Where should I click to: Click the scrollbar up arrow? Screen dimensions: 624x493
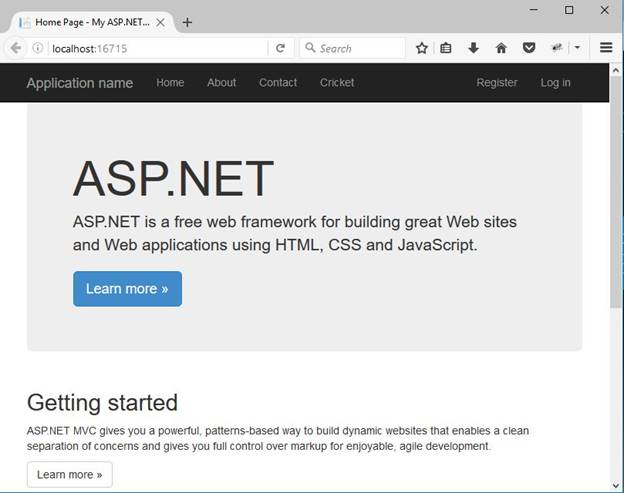pyautogui.click(x=616, y=70)
